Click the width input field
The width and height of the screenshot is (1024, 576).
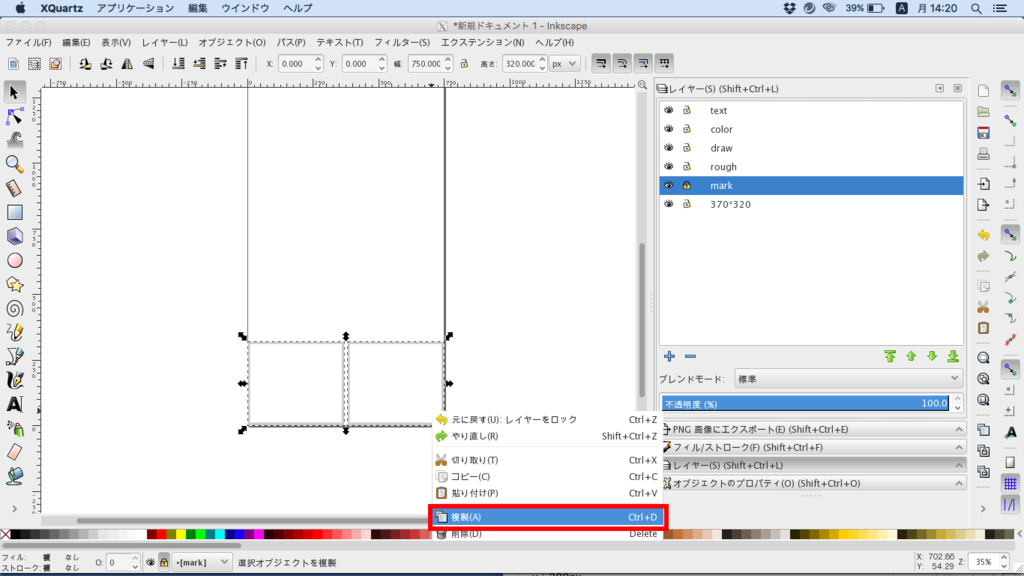click(x=425, y=63)
